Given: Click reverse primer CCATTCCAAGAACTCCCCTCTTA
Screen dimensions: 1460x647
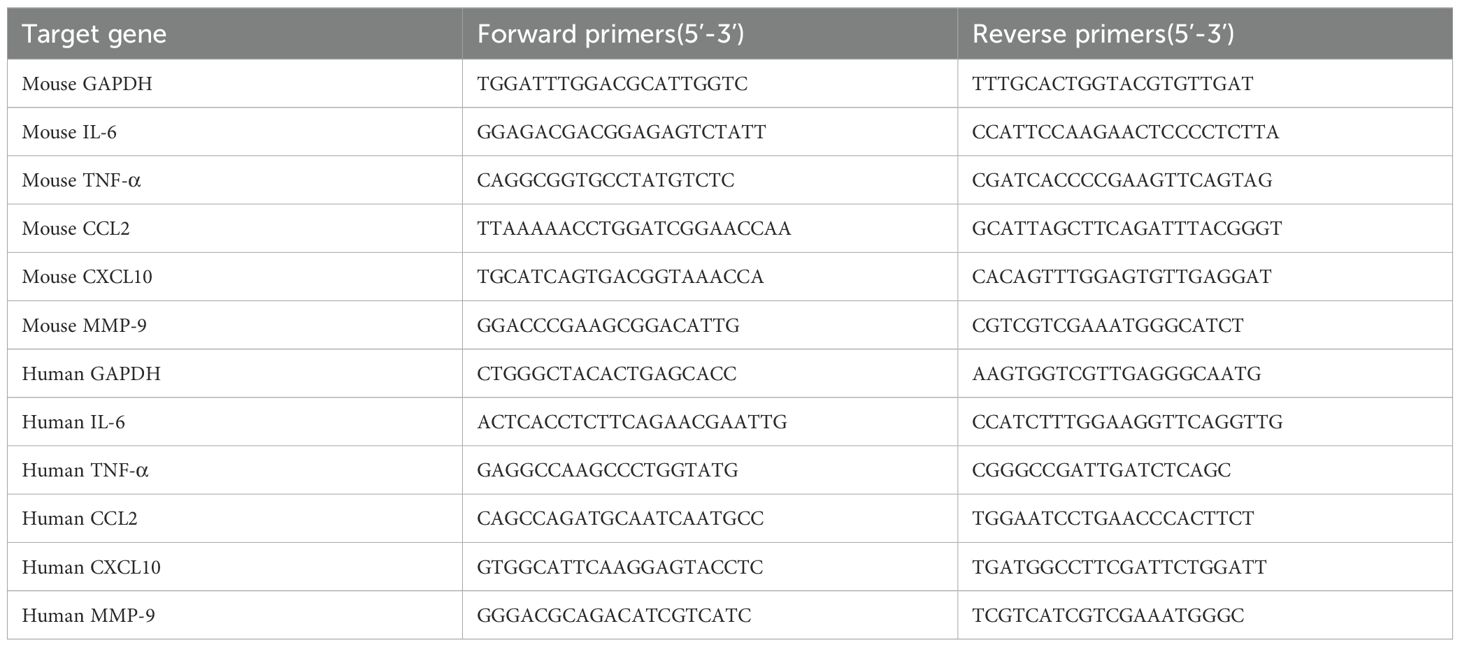Looking at the screenshot, I should [1125, 132].
